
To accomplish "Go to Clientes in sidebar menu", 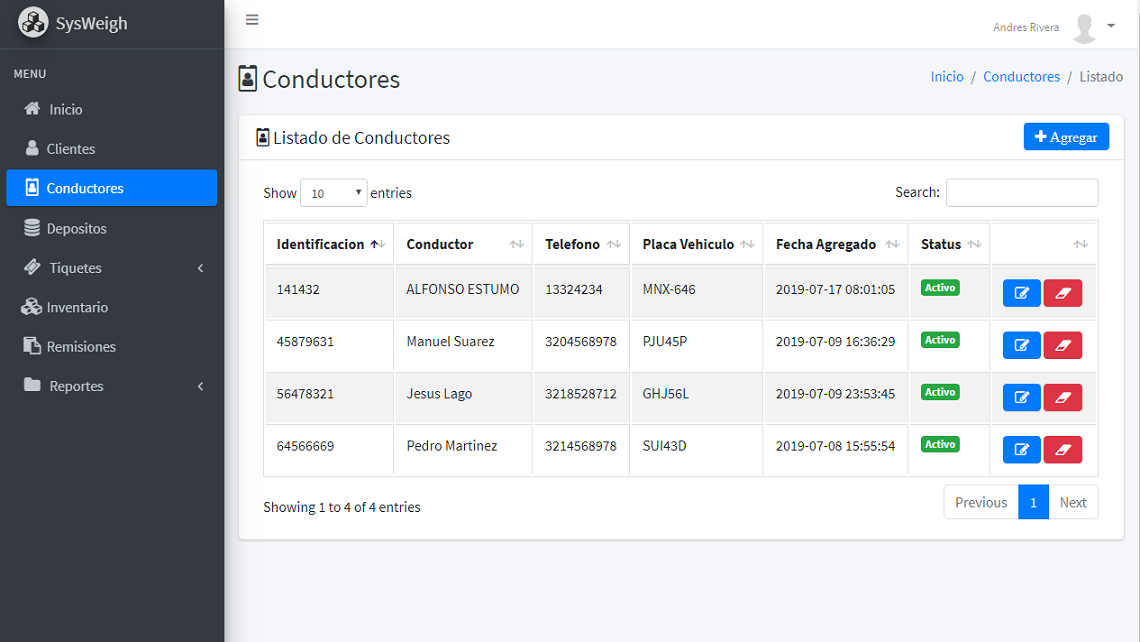I will click(70, 149).
